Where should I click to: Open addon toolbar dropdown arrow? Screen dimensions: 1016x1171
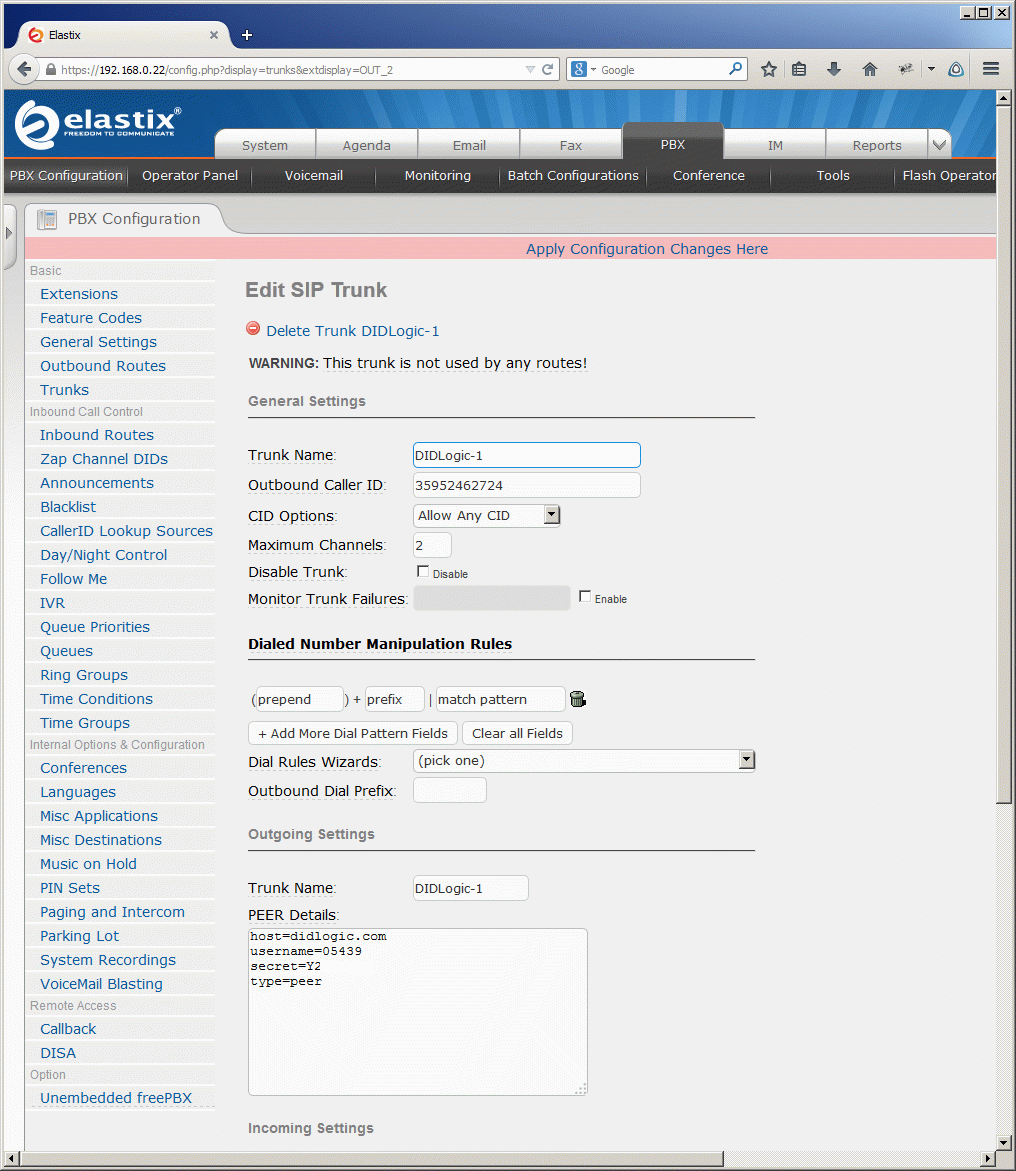point(931,69)
